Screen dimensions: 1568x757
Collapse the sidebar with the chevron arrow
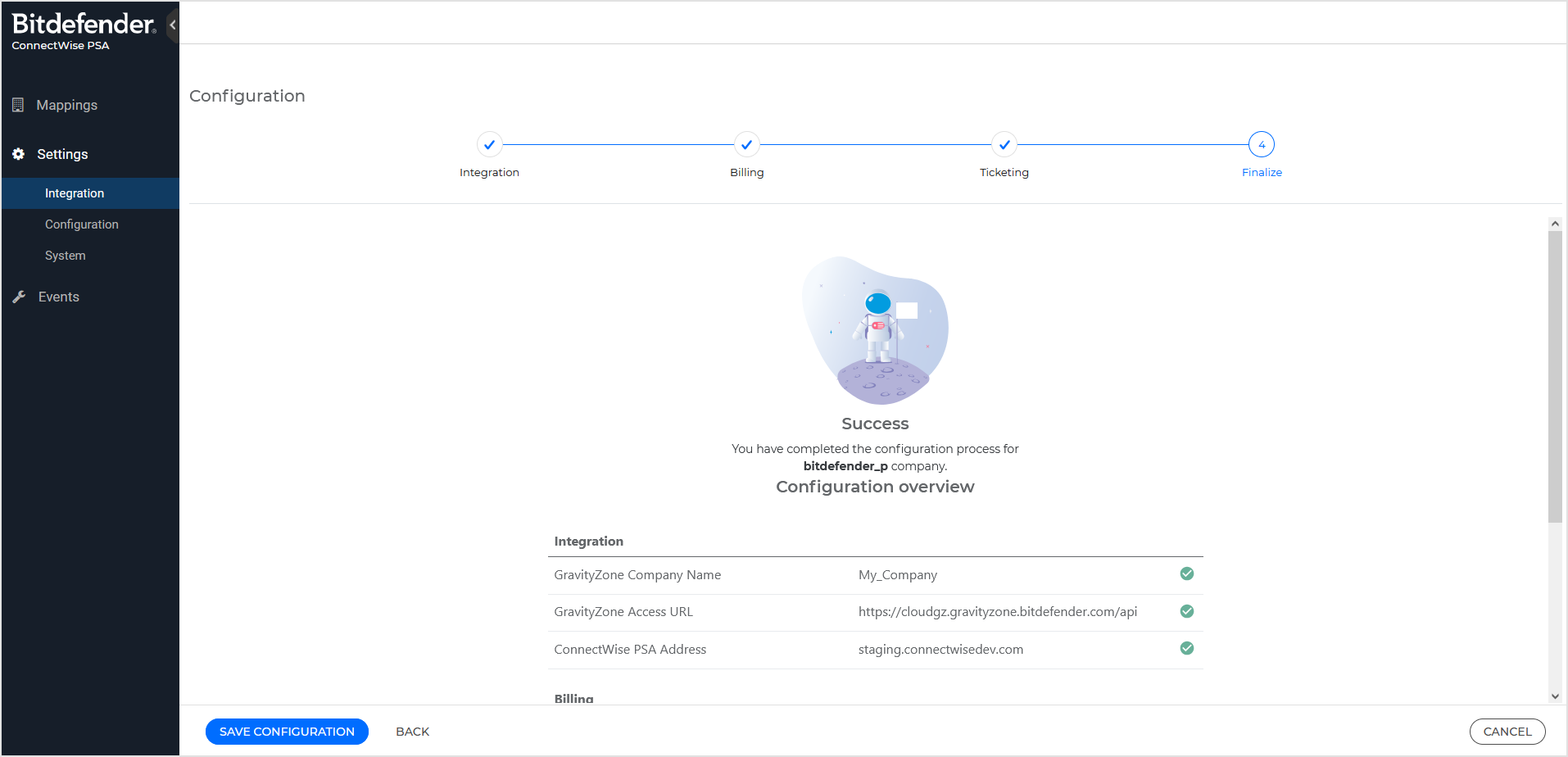coord(173,25)
